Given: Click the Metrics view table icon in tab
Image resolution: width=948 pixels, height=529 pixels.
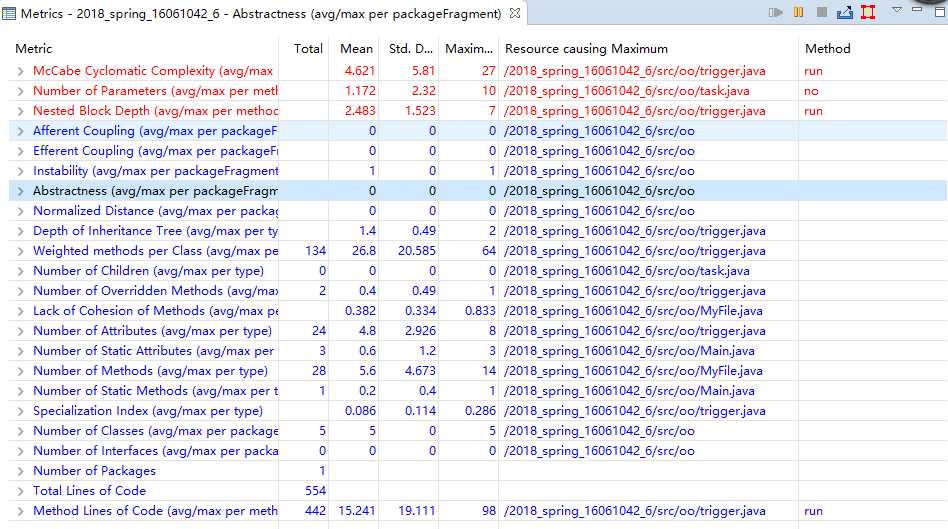Looking at the screenshot, I should (x=9, y=13).
